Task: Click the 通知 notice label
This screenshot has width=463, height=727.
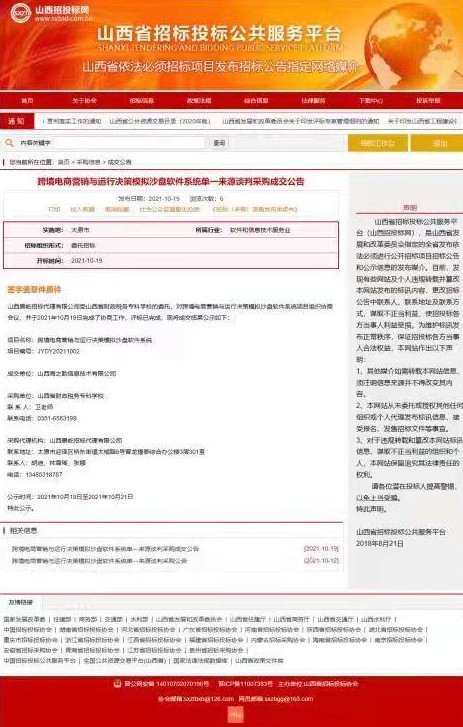Action: (17, 121)
